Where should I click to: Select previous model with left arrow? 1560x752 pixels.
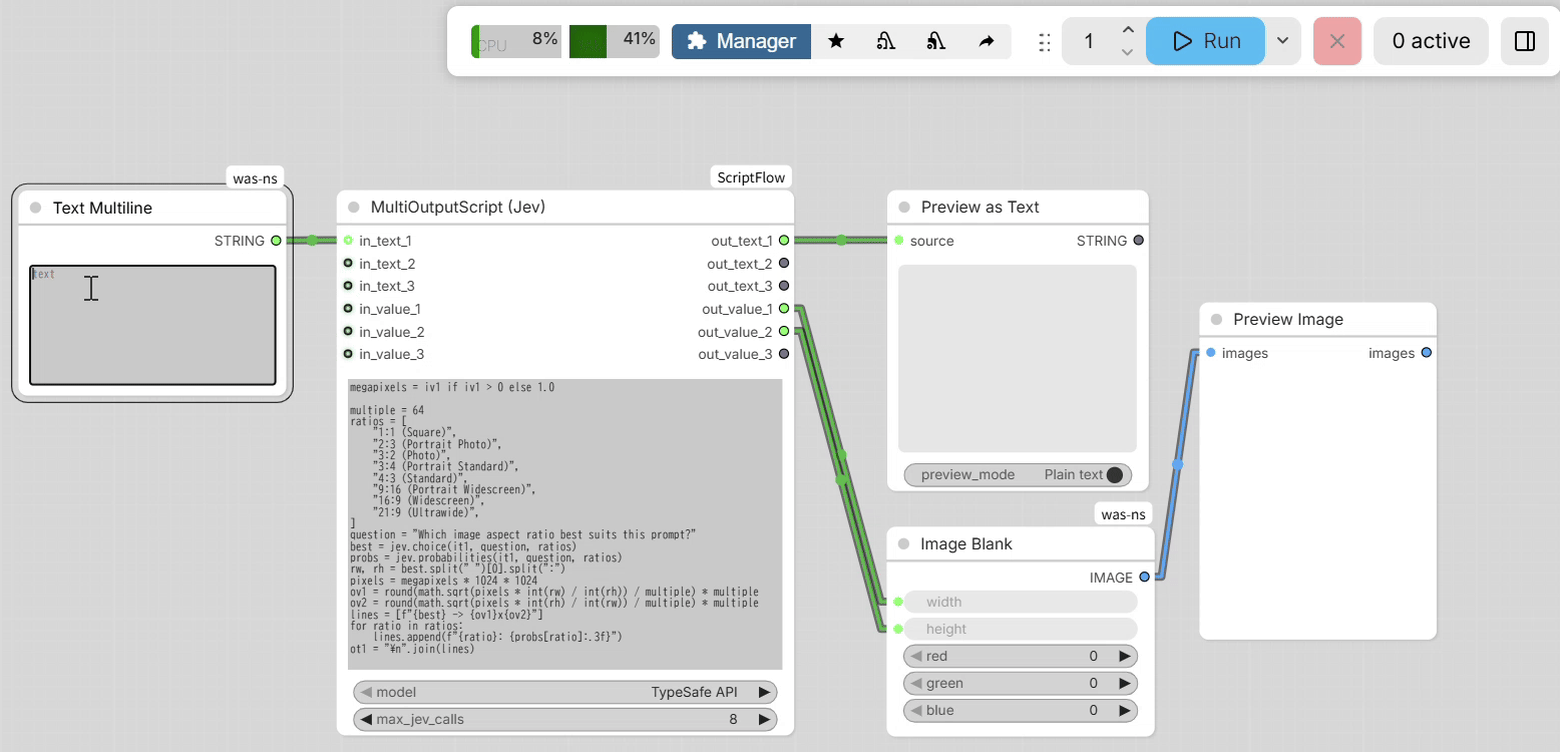coord(366,692)
